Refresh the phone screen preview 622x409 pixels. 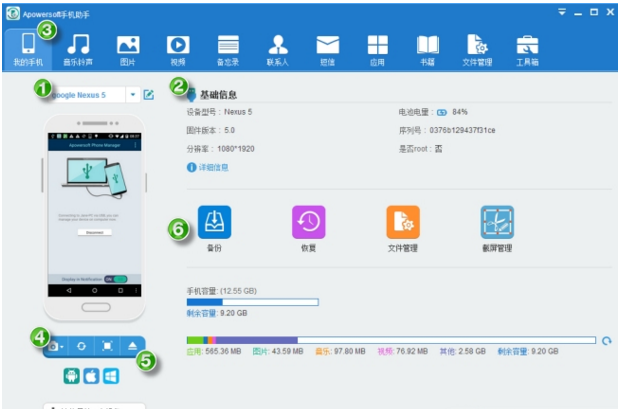[81, 346]
